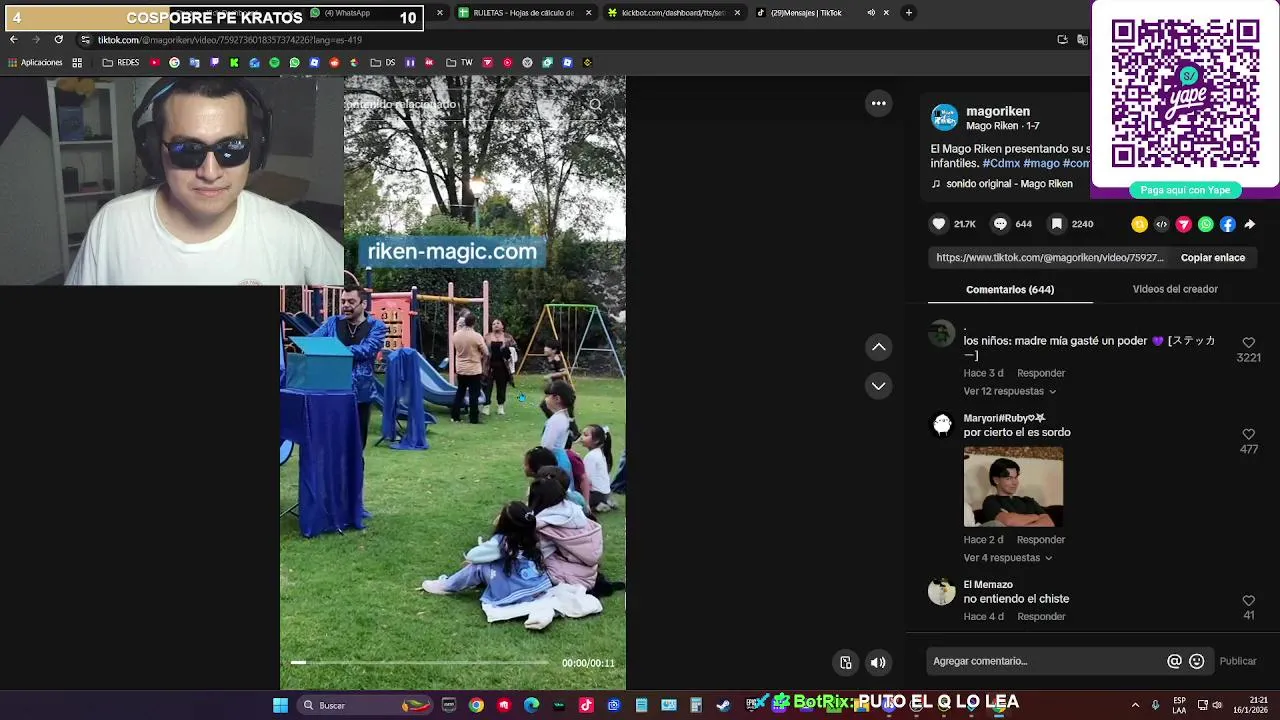The height and width of the screenshot is (720, 1280).
Task: Expand 'Ver 4 respuestas' replies
Action: (x=1007, y=558)
